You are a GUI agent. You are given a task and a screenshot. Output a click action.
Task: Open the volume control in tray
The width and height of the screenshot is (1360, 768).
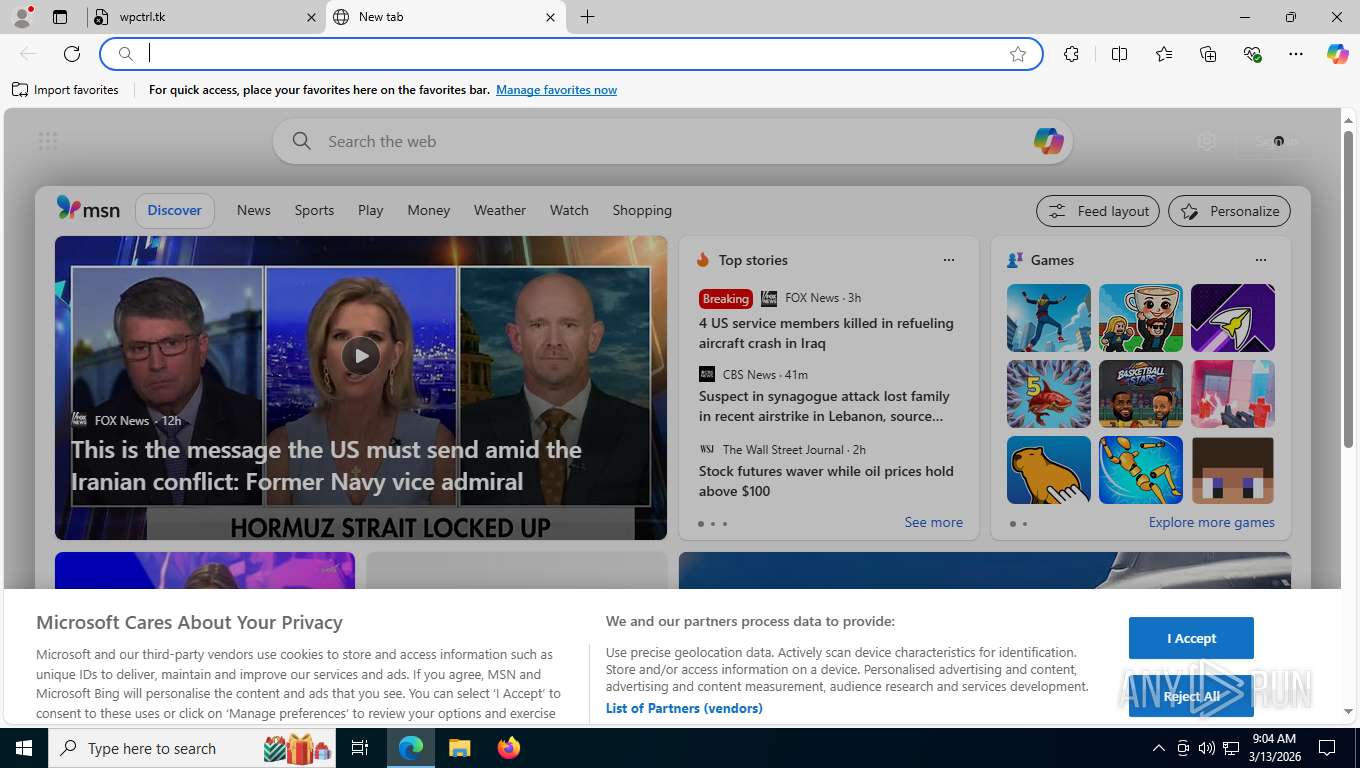1206,748
